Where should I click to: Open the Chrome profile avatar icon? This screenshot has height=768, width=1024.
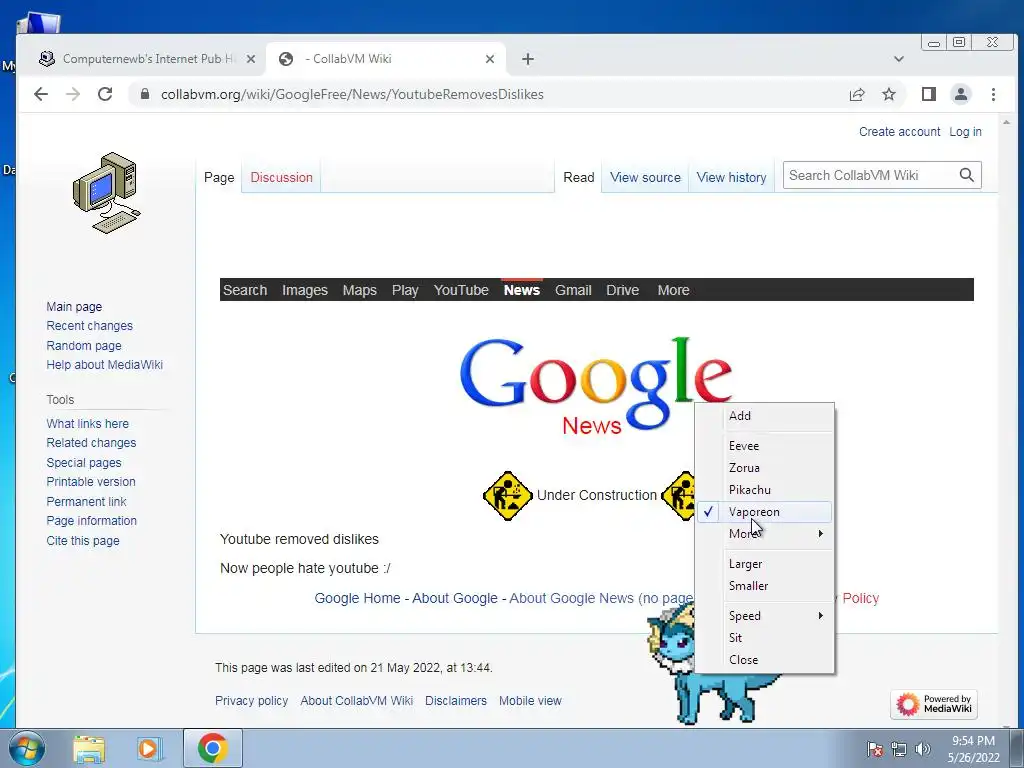point(961,94)
